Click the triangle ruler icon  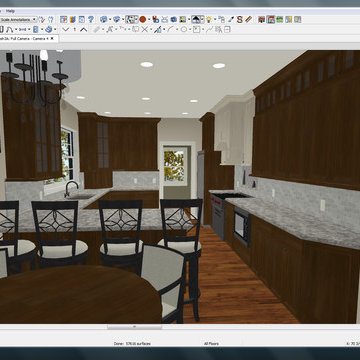(x=158, y=29)
